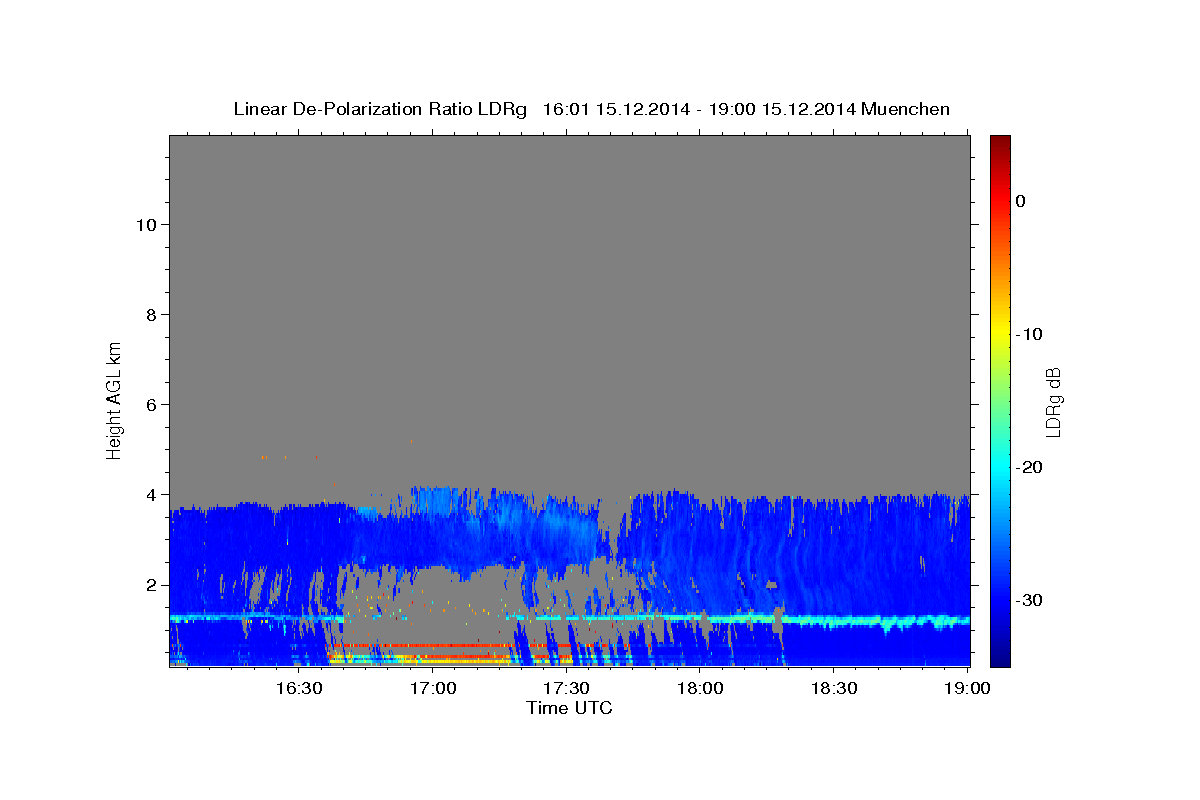
Task: Select the 18:30 time tick label
Action: coord(834,688)
